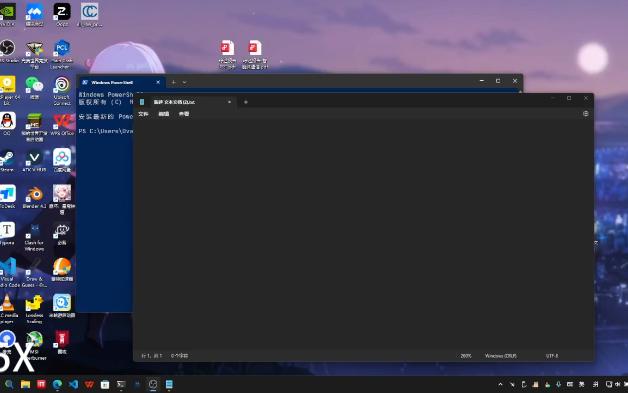Viewport: 628px width, 393px height.
Task: Close the Notepad text document tab
Action: (x=229, y=102)
